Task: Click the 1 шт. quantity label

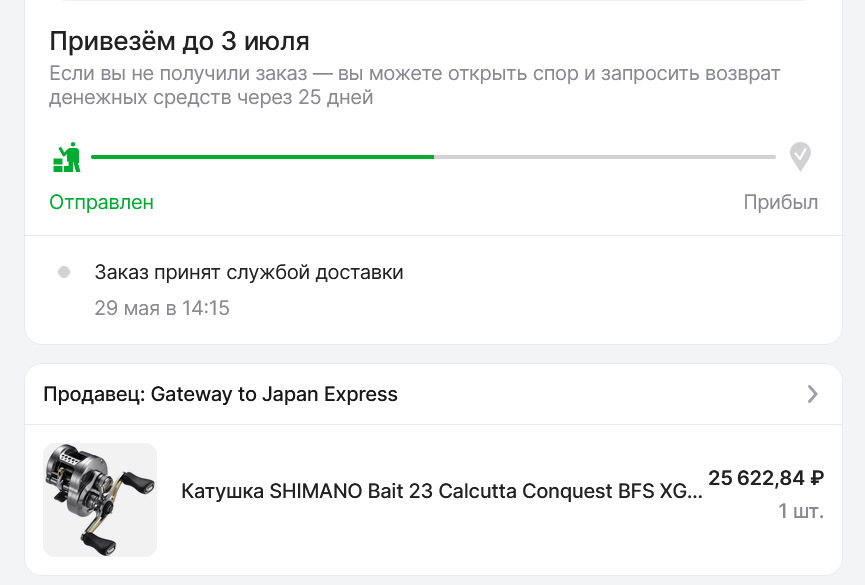Action: pyautogui.click(x=801, y=511)
